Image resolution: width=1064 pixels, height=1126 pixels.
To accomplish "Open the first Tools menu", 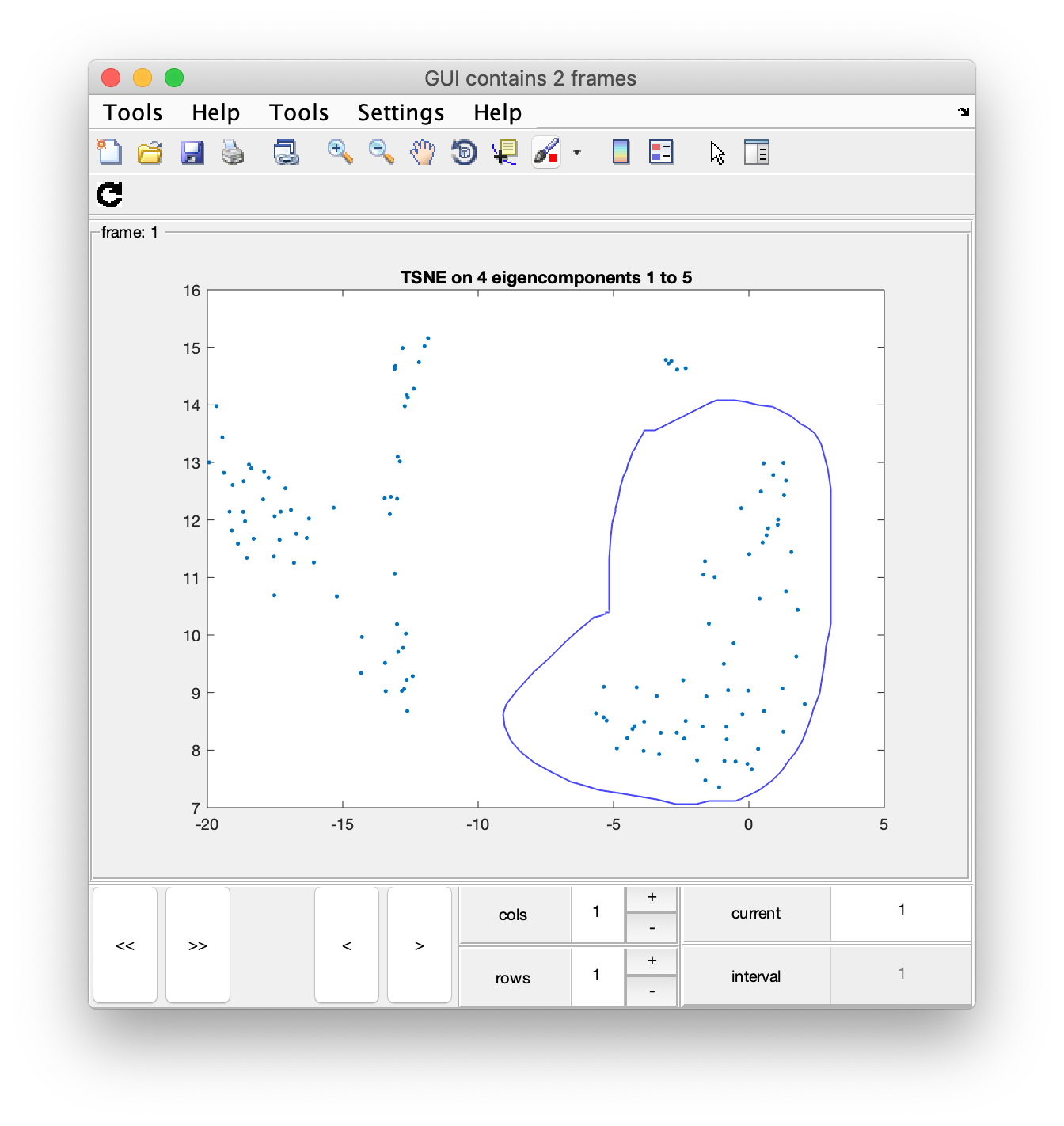I will tap(133, 112).
